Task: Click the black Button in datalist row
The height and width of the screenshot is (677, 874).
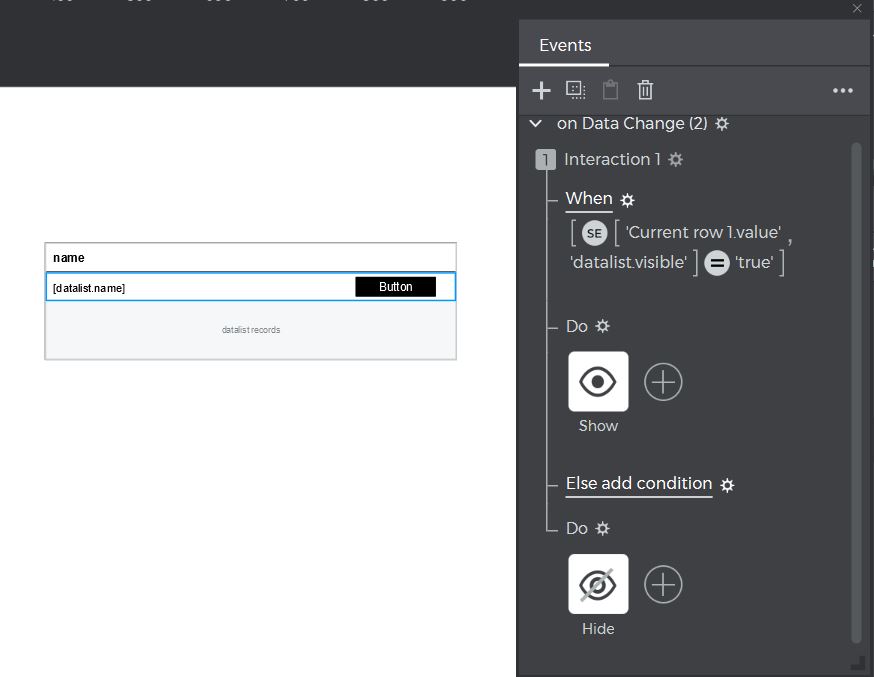Action: point(396,287)
